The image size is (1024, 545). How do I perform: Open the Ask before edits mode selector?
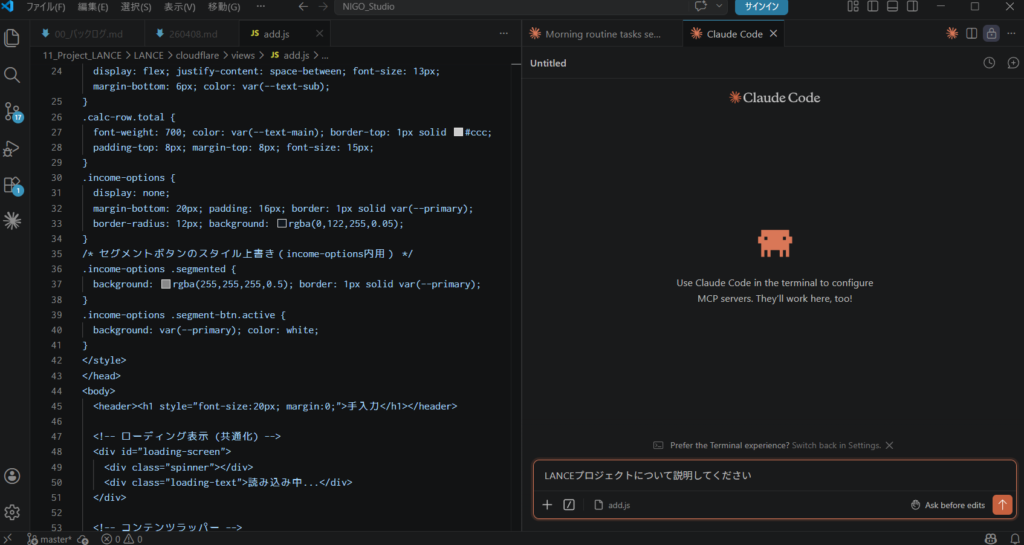pyautogui.click(x=947, y=505)
